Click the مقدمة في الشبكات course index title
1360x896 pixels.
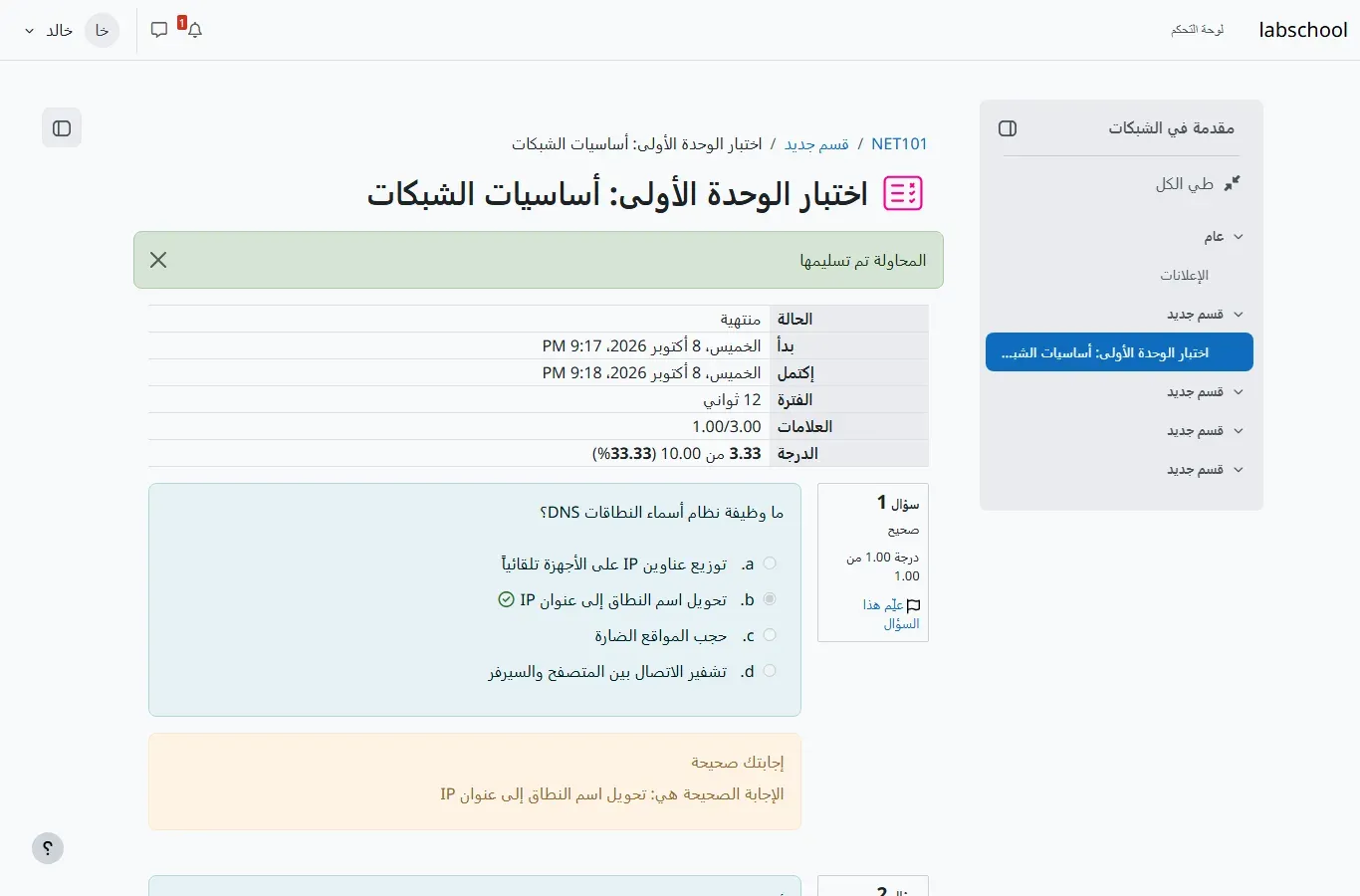[1172, 128]
